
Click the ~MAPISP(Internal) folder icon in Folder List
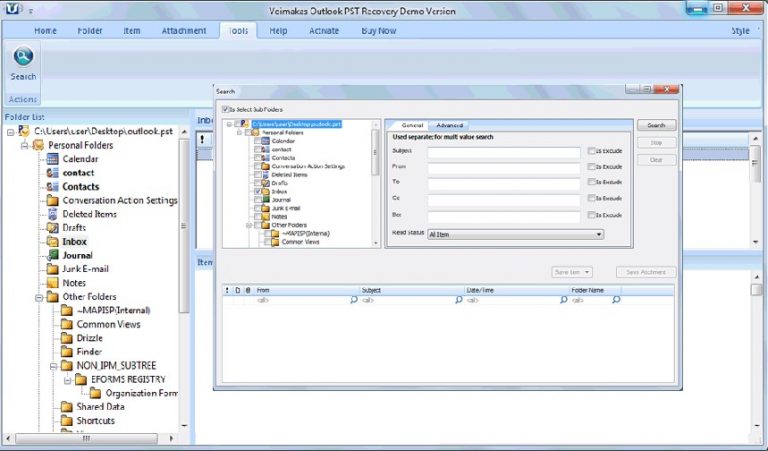[67, 310]
